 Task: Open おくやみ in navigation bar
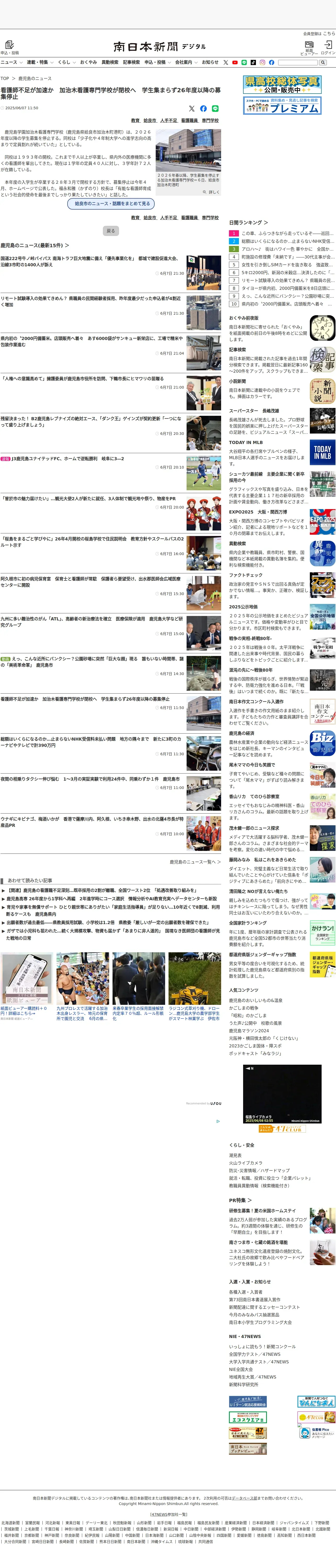88,63
